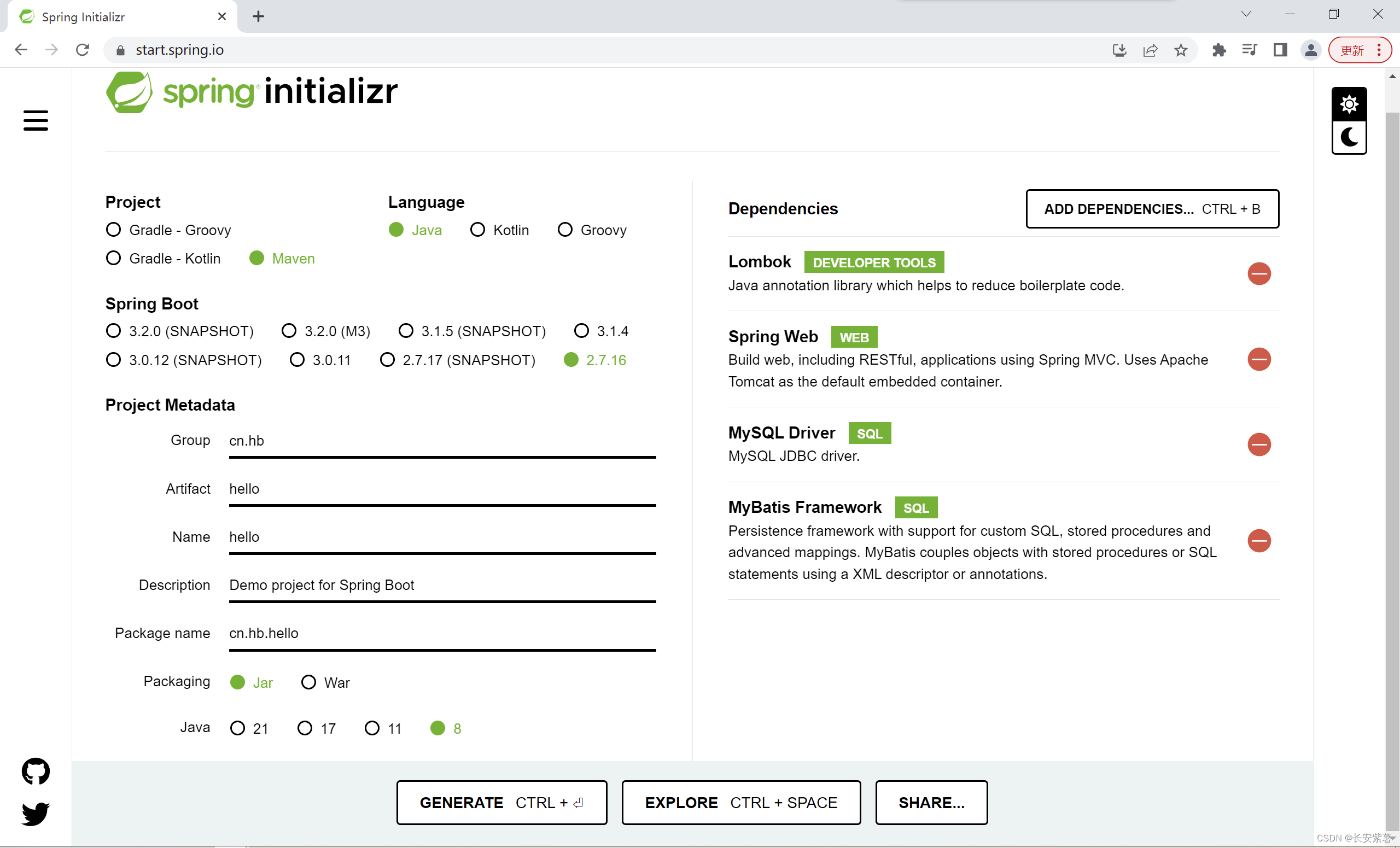Click the DEVELOPER TOOLS tag on Lombok
Screen dimensions: 1400x848
pyautogui.click(x=874, y=262)
